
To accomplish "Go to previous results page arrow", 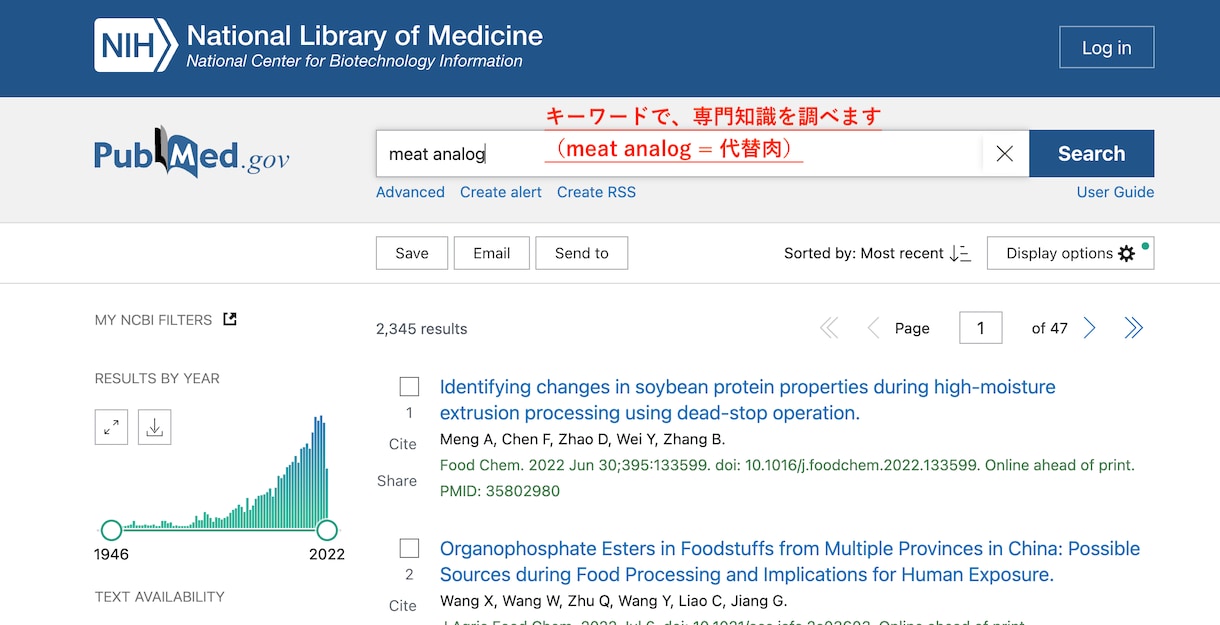I will pos(873,328).
